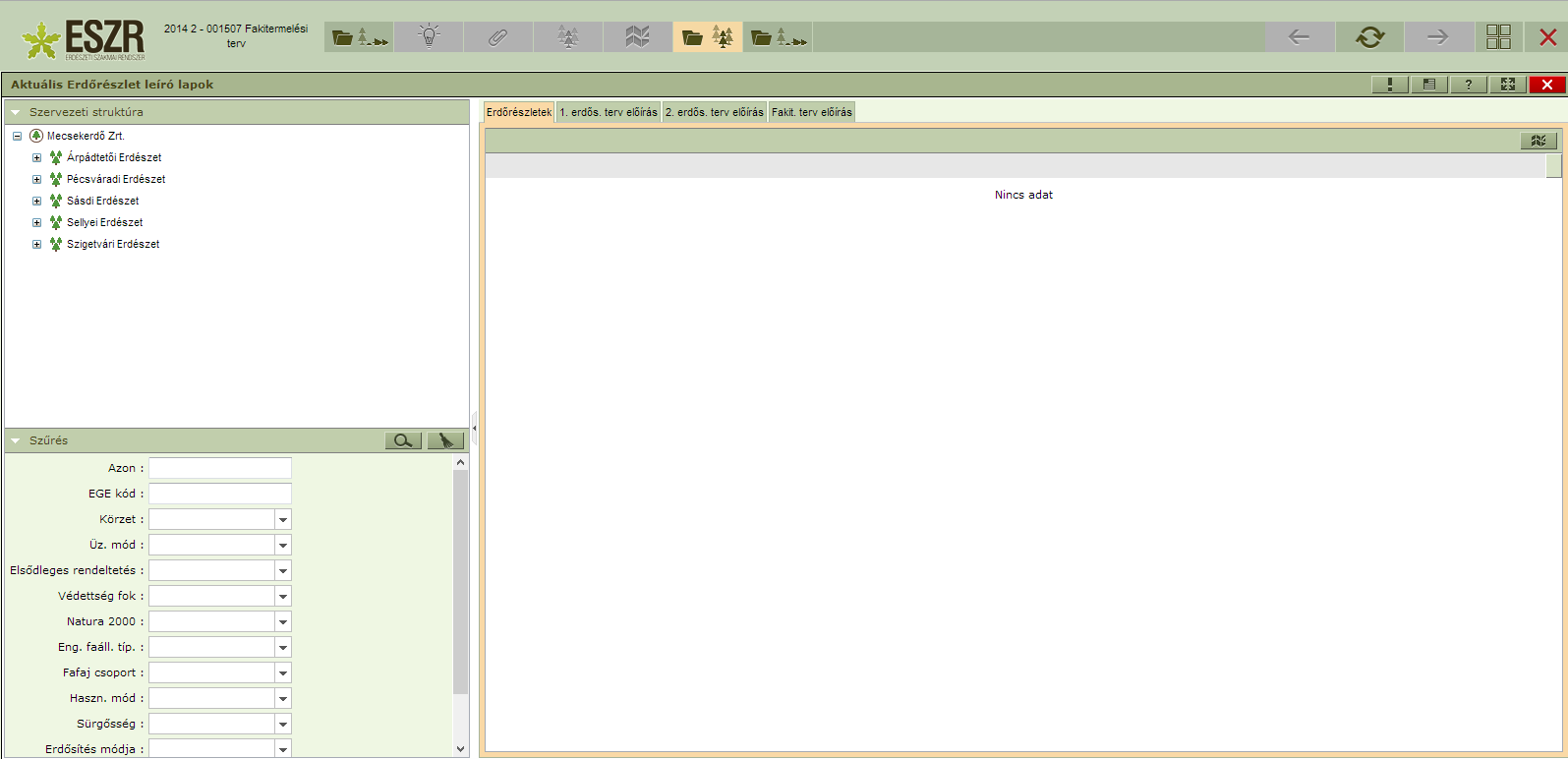Image resolution: width=1568 pixels, height=759 pixels.
Task: Click the paperclip attachment icon
Action: [x=498, y=37]
